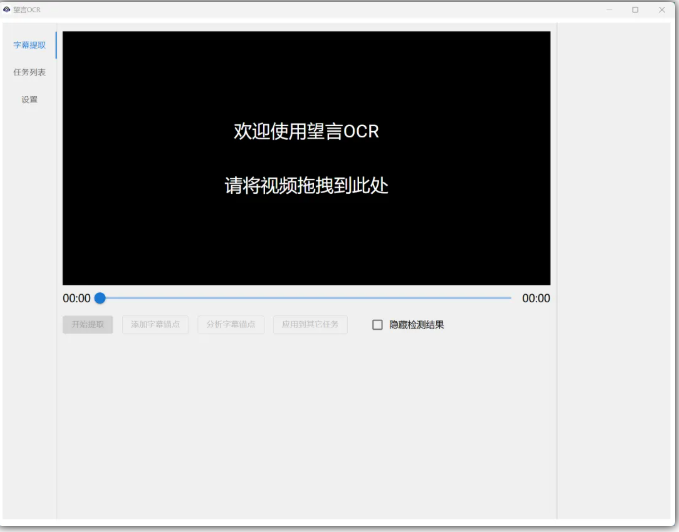Close the 望言OCR window
The height and width of the screenshot is (532, 679).
coord(662,10)
